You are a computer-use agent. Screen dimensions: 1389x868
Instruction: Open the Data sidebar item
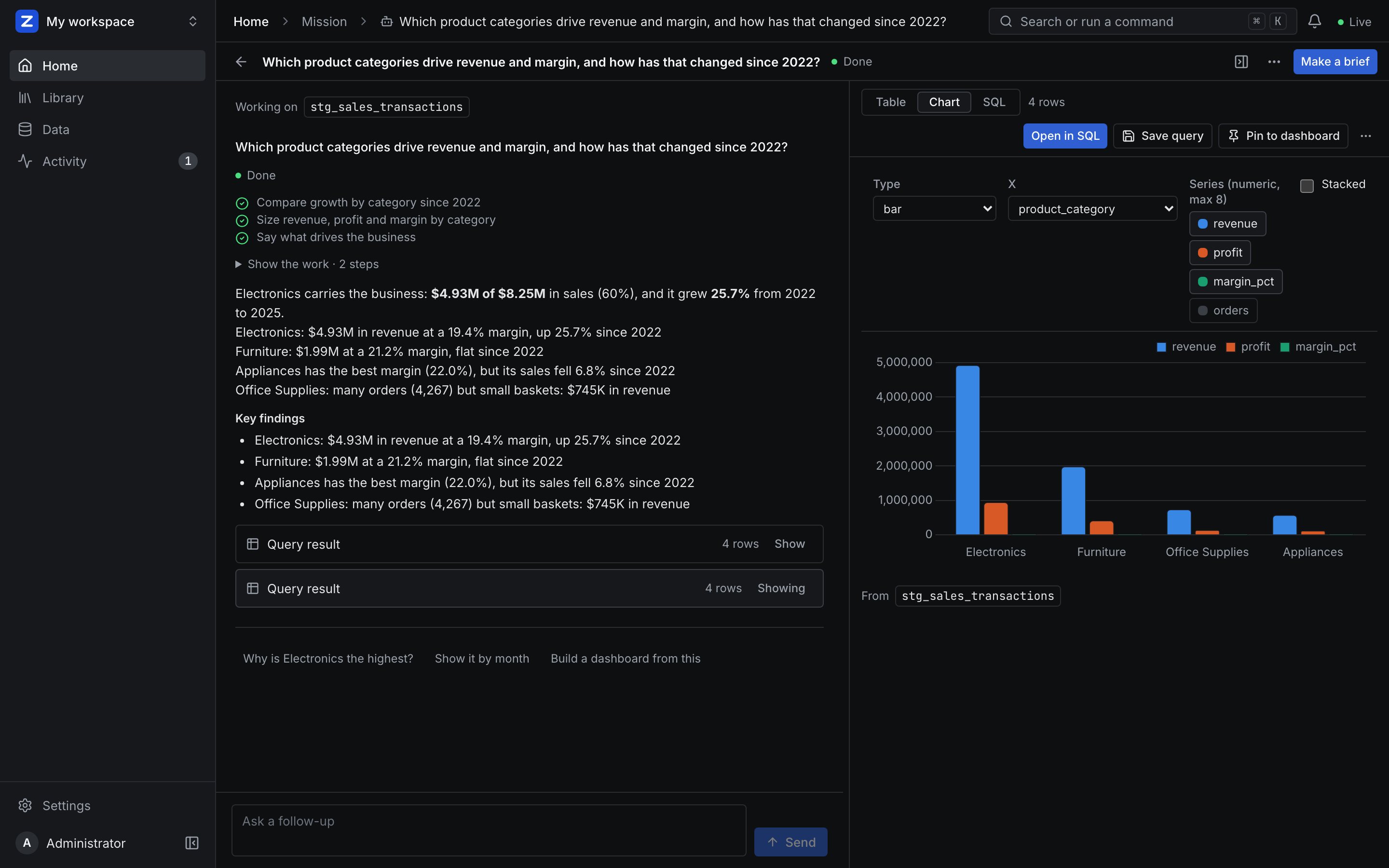click(108, 129)
